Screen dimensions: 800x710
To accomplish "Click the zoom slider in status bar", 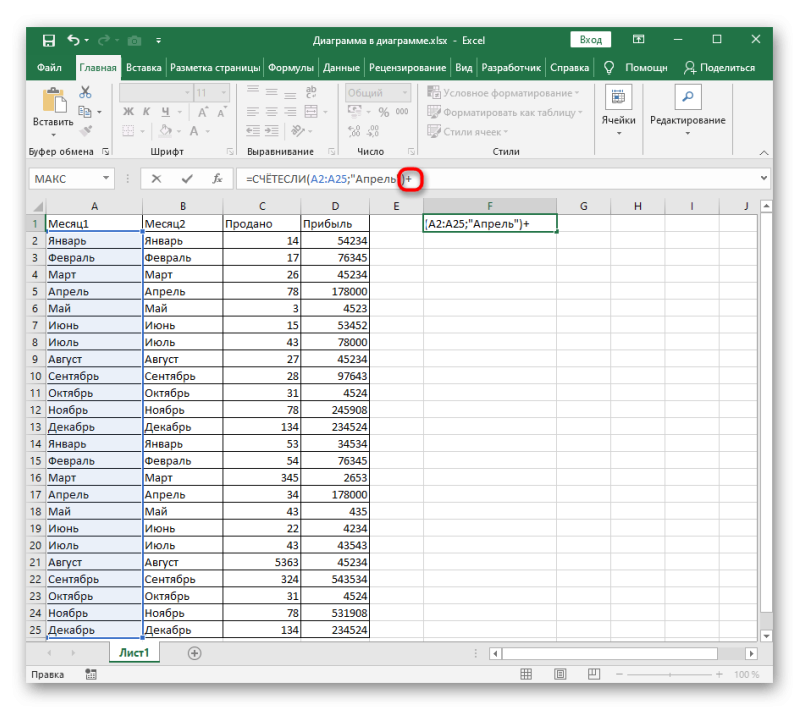I will coord(669,674).
